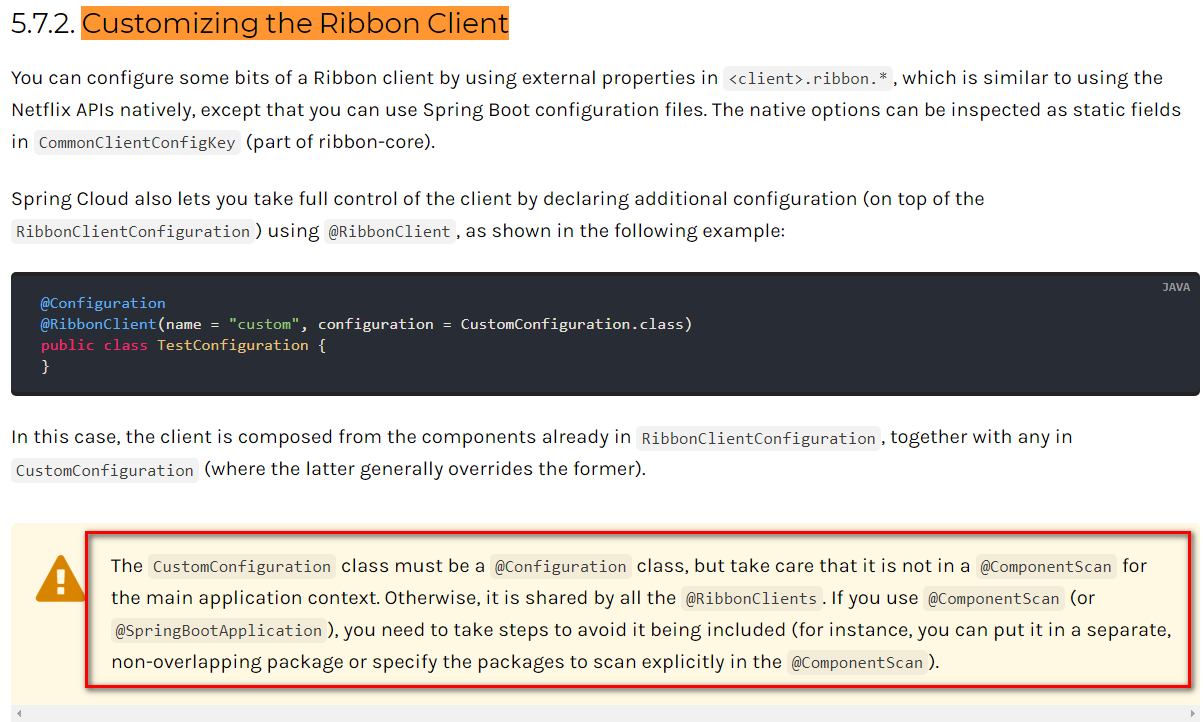Viewport: 1204px width, 722px height.
Task: Click the @RibbonClient inline code in paragraph
Action: (x=389, y=232)
